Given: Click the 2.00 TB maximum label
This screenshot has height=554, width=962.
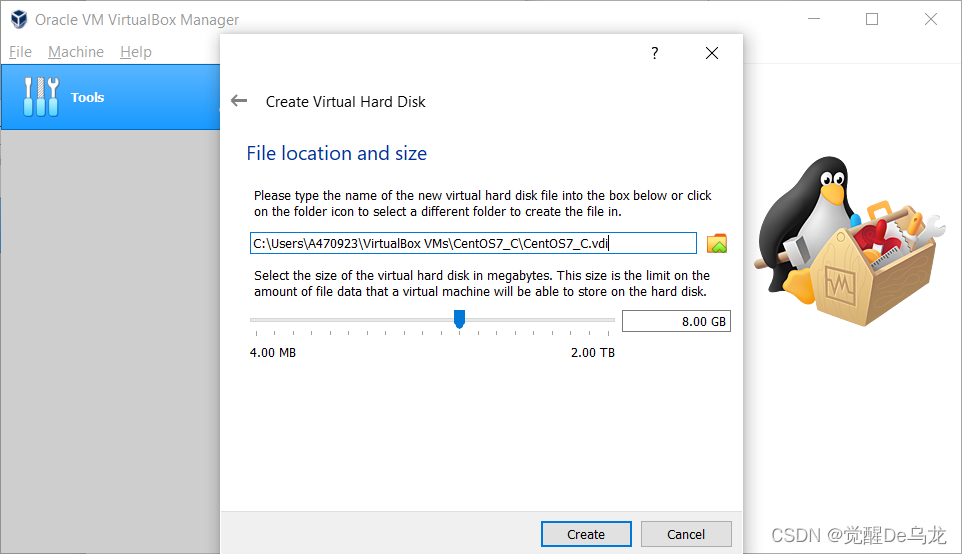Looking at the screenshot, I should point(593,353).
